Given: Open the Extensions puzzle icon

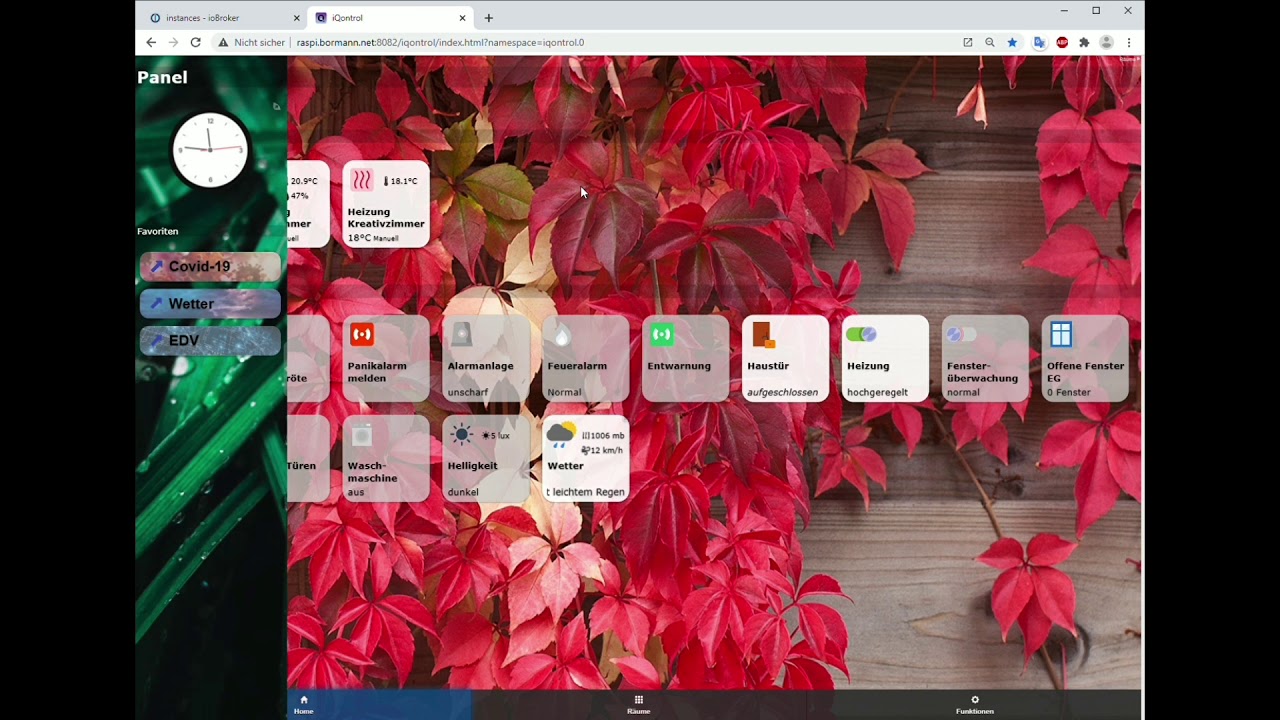Looking at the screenshot, I should pyautogui.click(x=1084, y=43).
